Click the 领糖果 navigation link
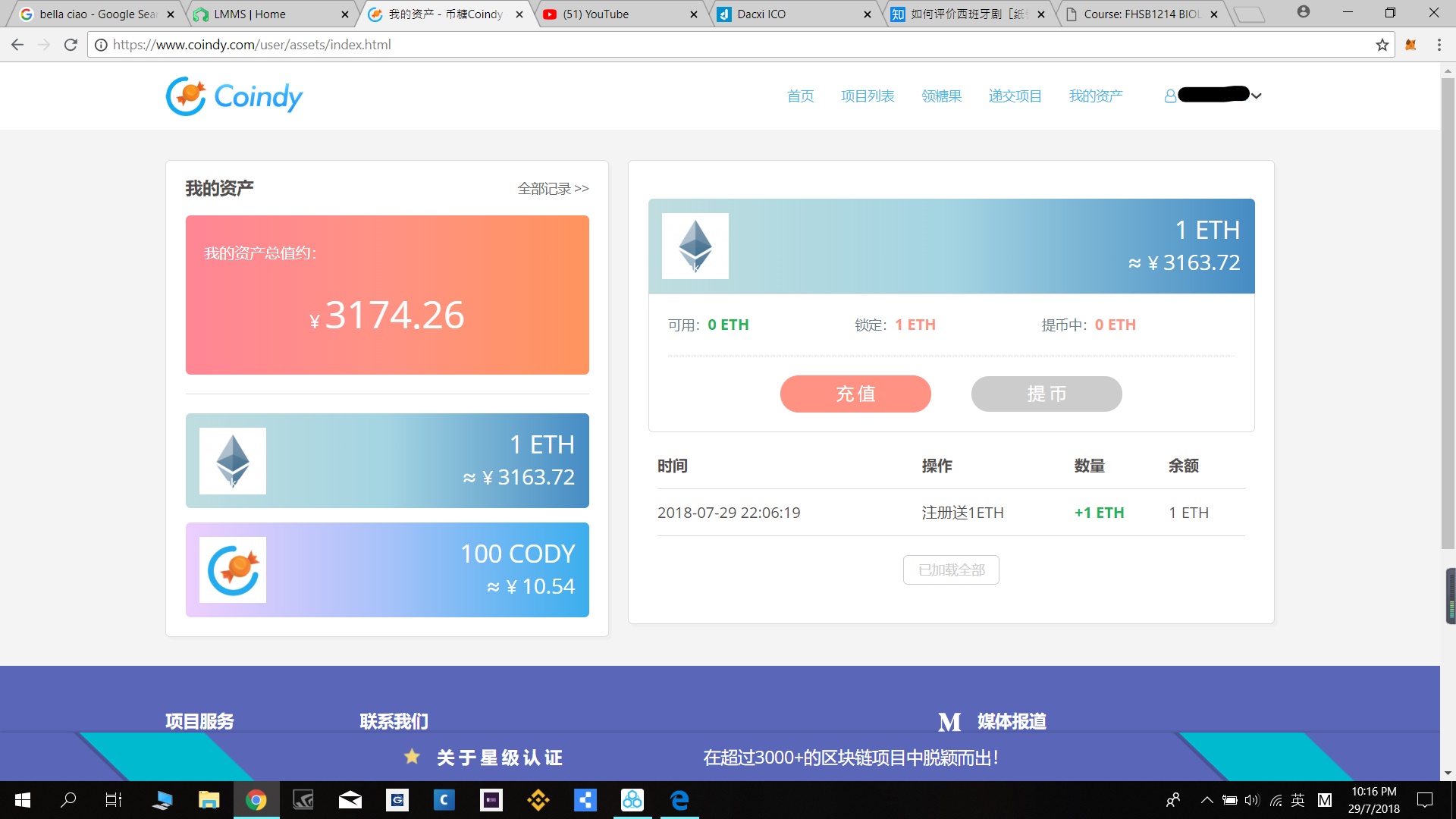1456x819 pixels. click(x=941, y=96)
